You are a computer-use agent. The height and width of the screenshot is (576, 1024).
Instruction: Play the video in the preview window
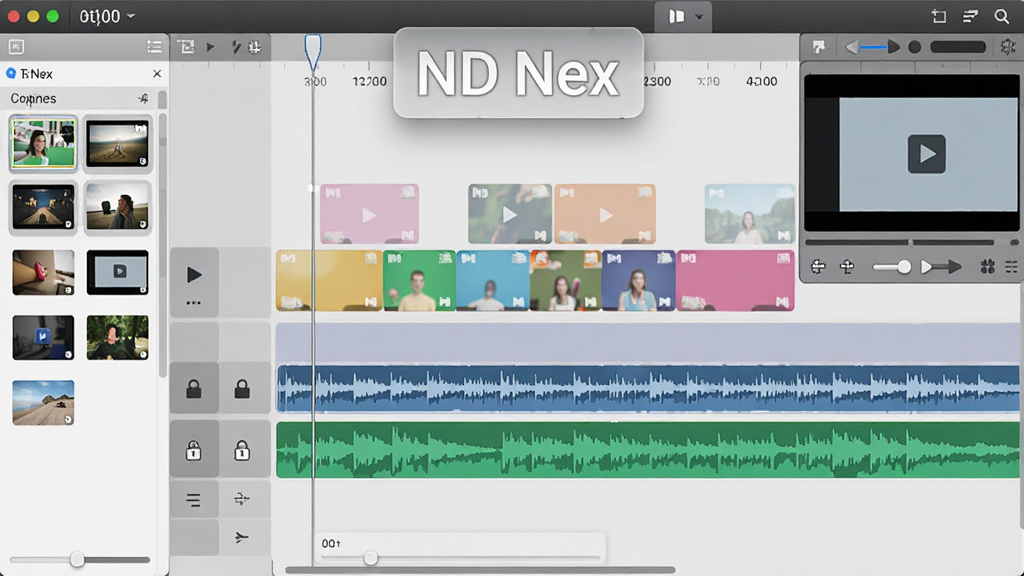(927, 154)
